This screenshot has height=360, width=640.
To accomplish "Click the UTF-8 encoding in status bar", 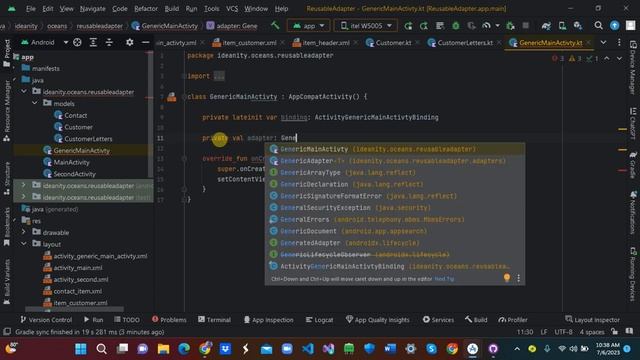I will click(x=563, y=332).
